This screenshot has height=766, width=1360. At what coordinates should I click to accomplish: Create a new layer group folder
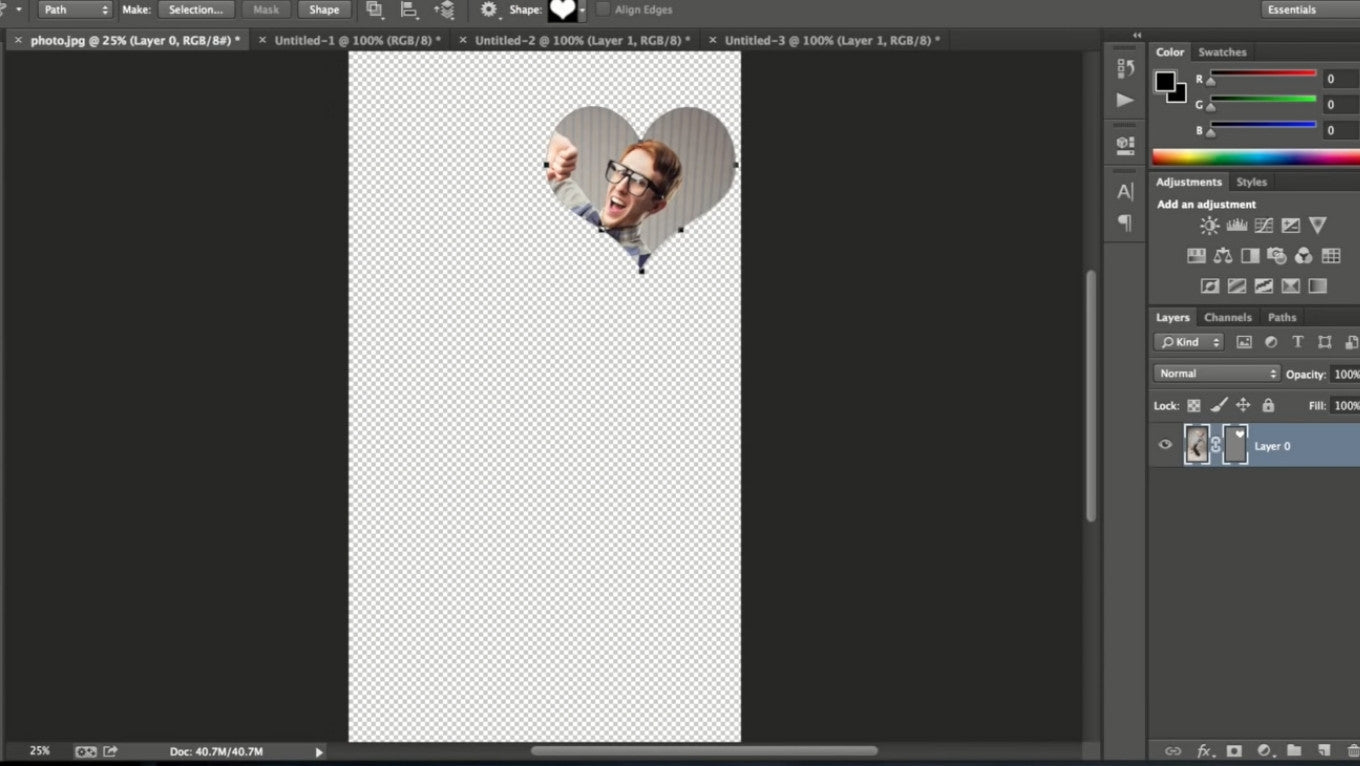[x=1294, y=751]
